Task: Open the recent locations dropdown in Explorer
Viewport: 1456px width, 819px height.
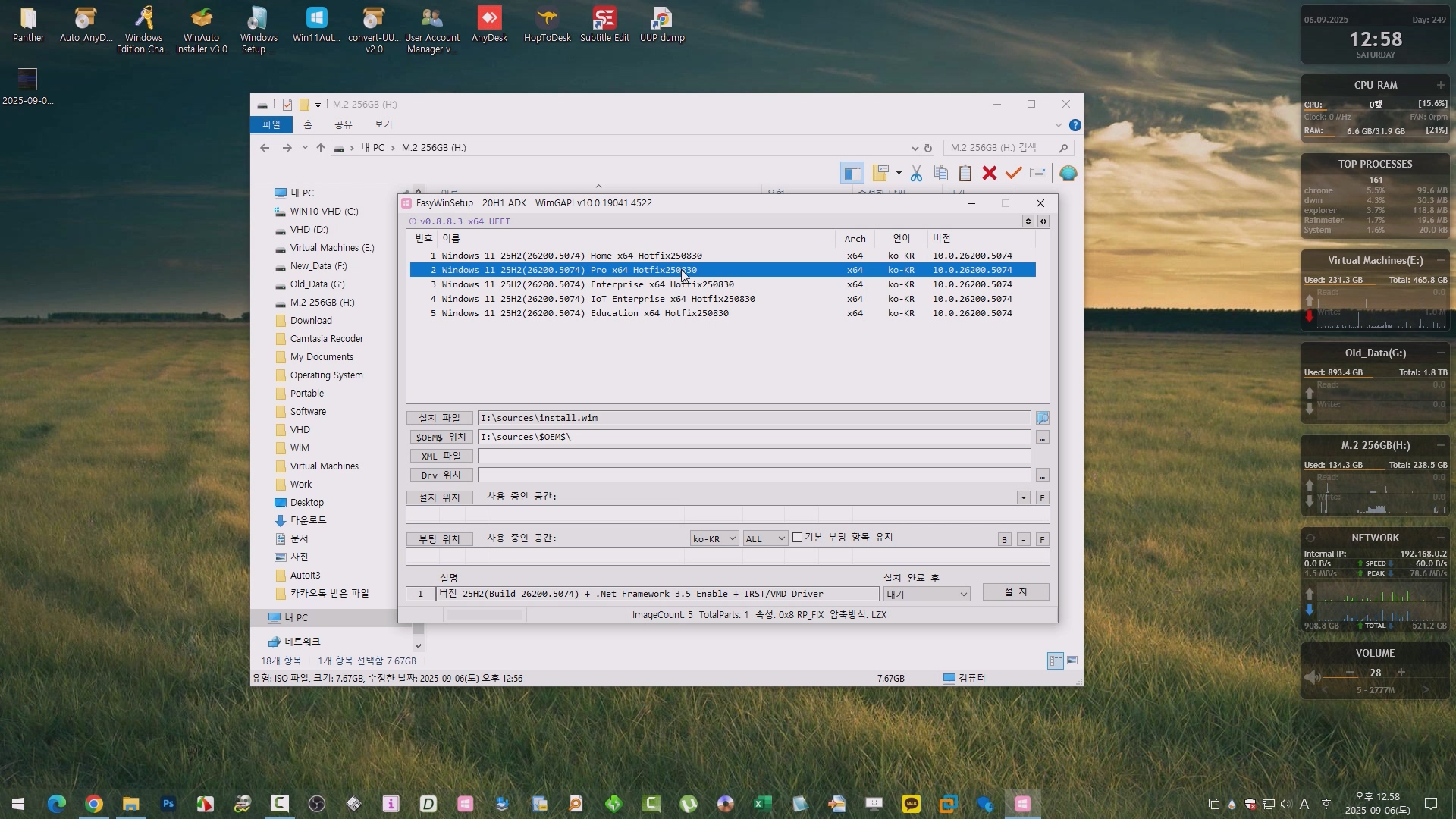Action: tap(305, 148)
